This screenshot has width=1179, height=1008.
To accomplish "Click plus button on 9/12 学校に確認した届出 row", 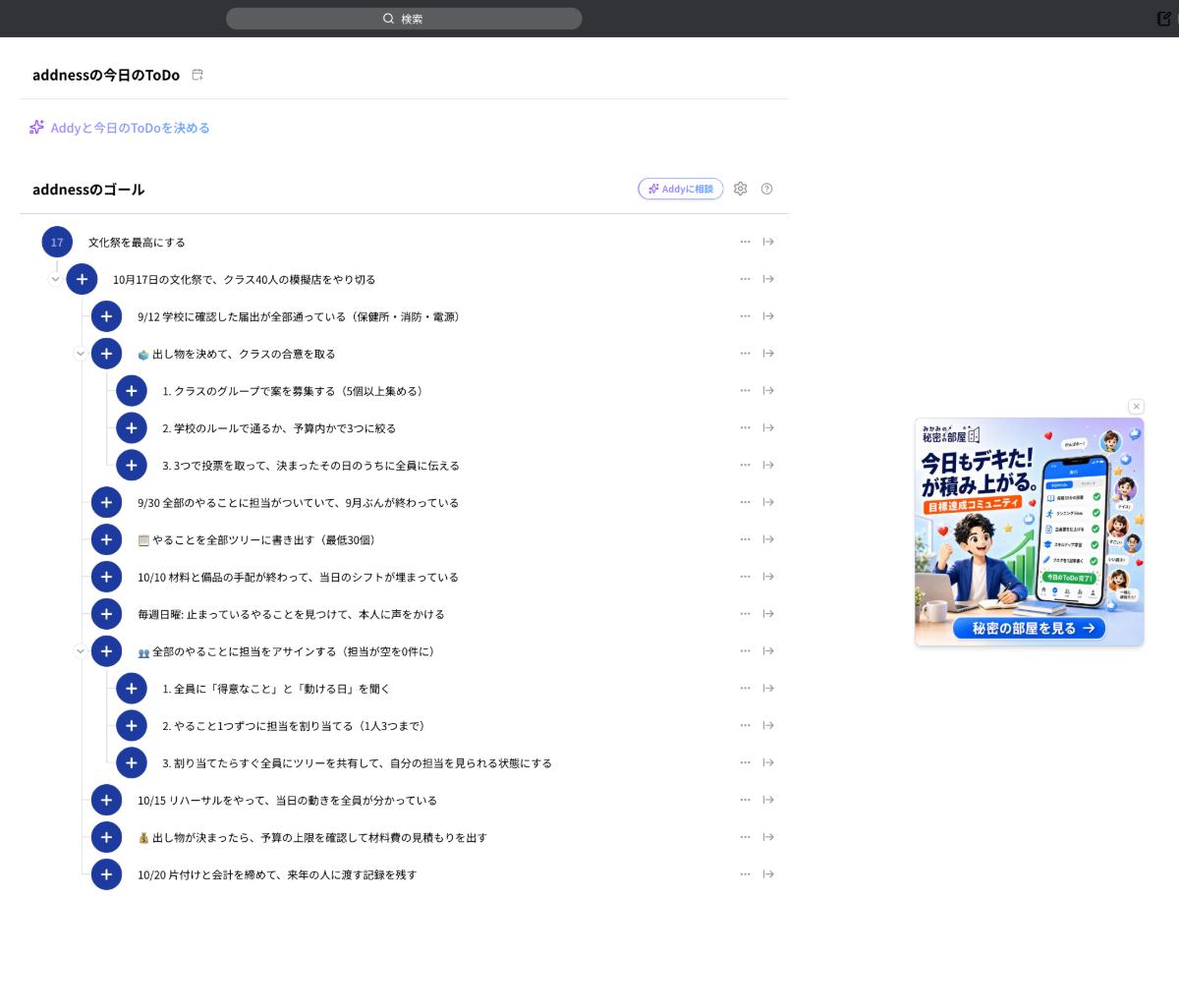I will pyautogui.click(x=106, y=316).
